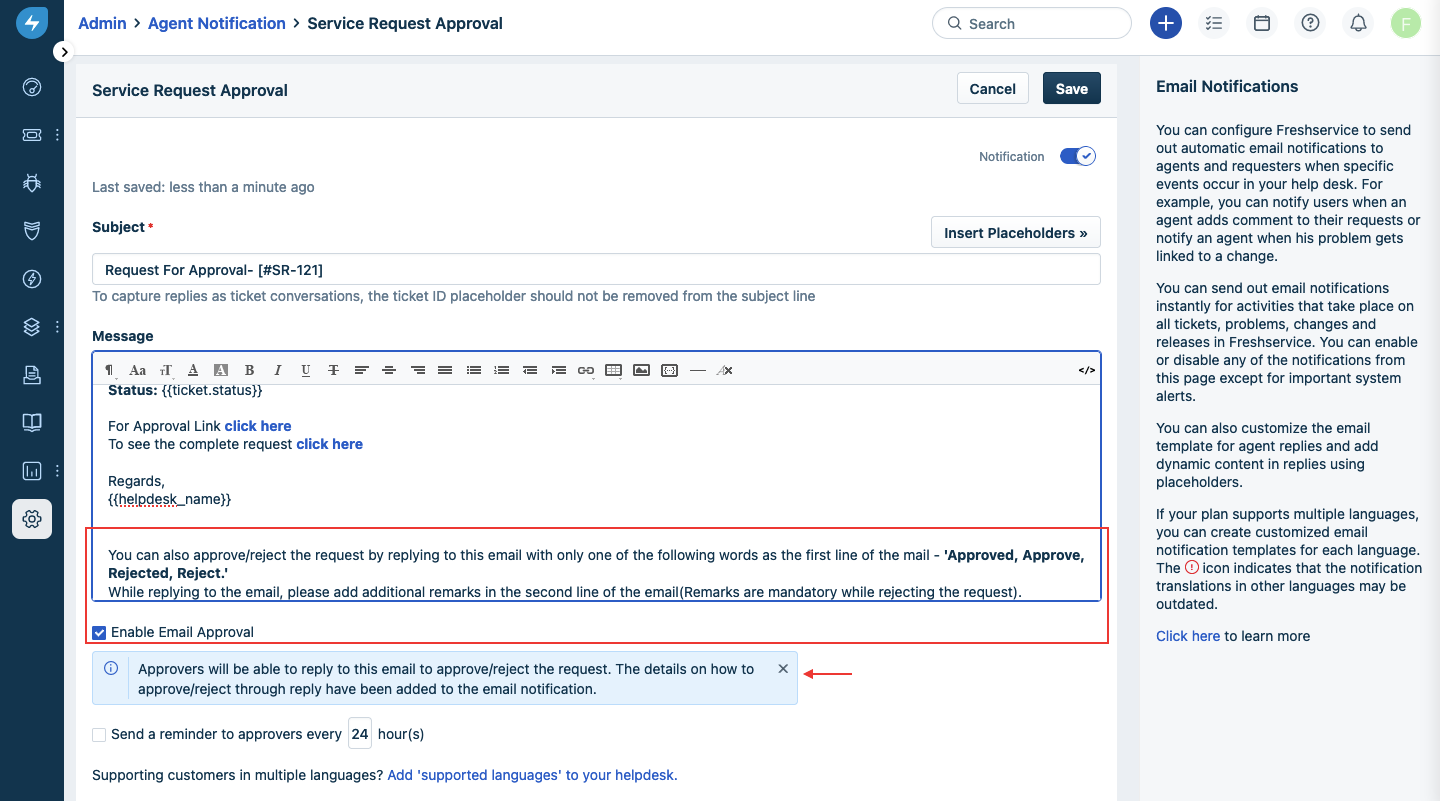Open the HTML code view with </> icon
The image size is (1440, 801).
[1086, 370]
